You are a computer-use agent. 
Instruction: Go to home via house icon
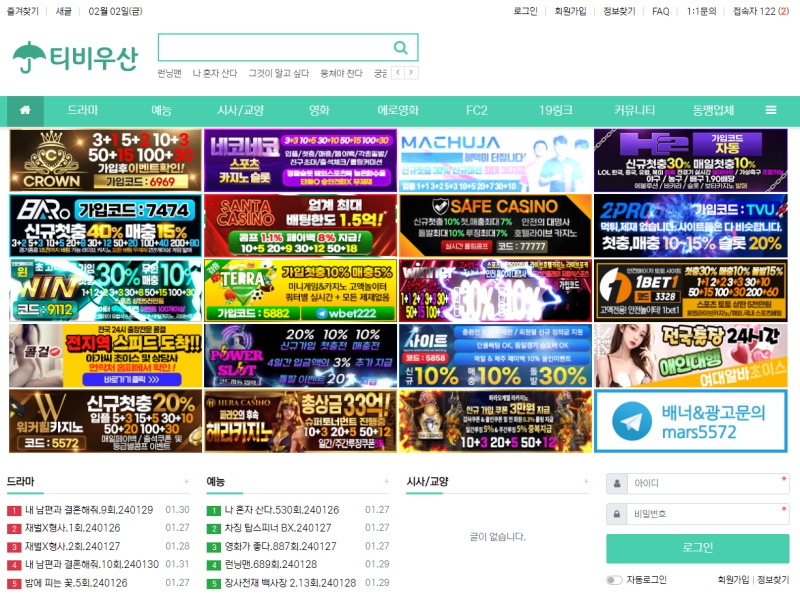pyautogui.click(x=25, y=110)
